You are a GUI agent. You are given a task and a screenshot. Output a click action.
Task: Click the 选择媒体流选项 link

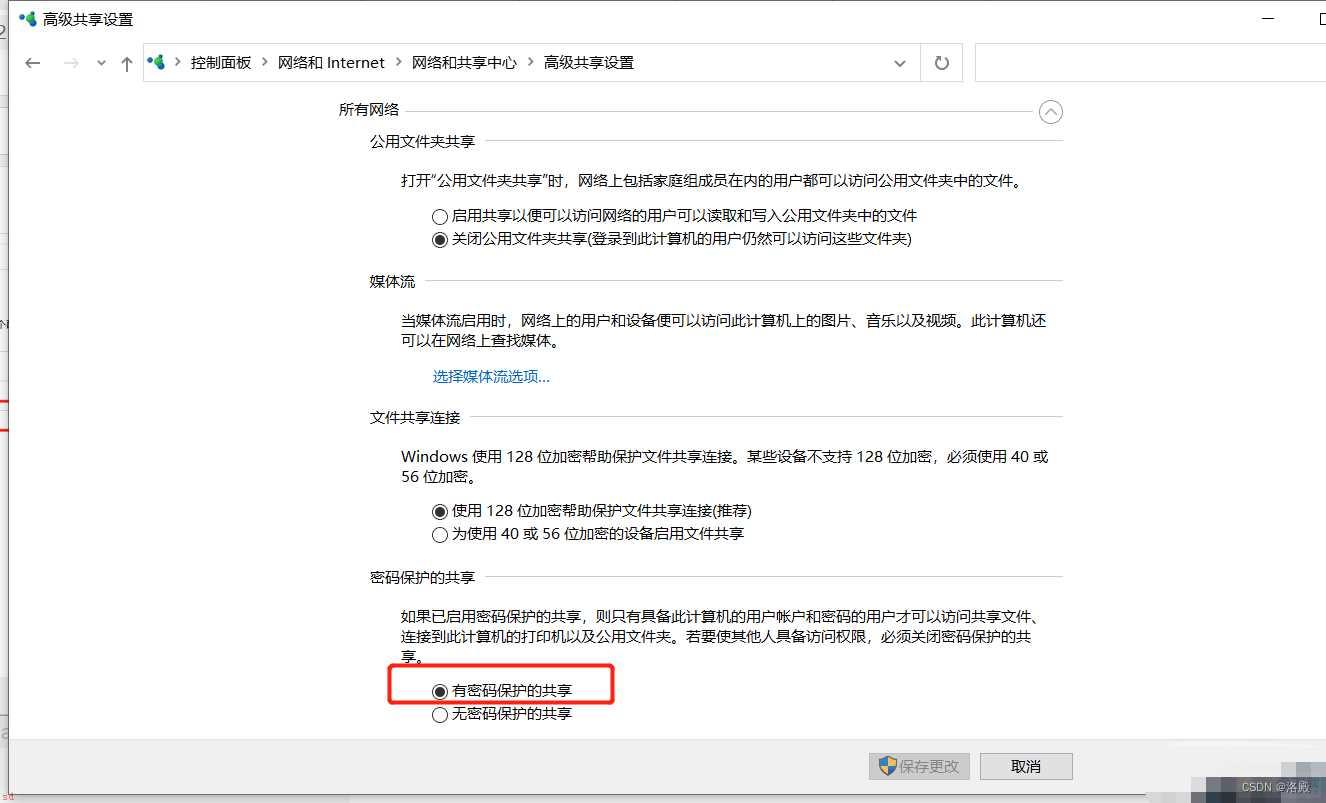point(491,377)
